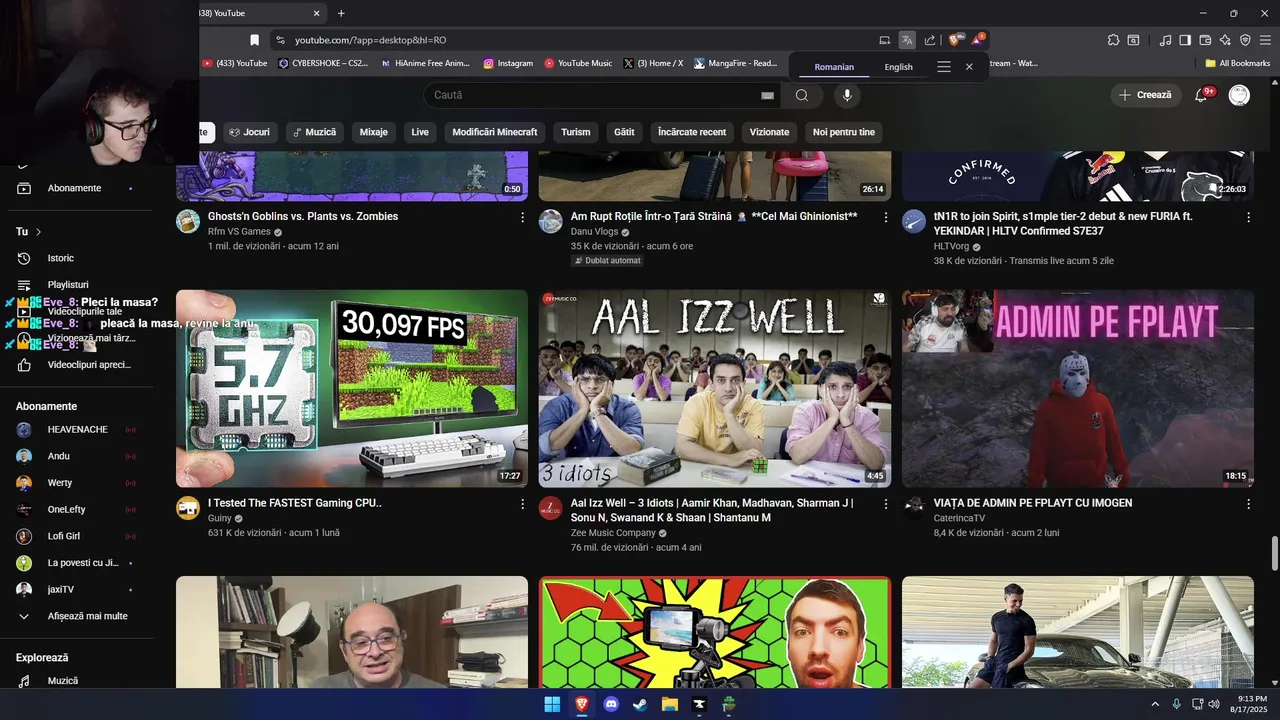1280x720 pixels.
Task: Select the 'Live' filter chip
Action: click(420, 132)
